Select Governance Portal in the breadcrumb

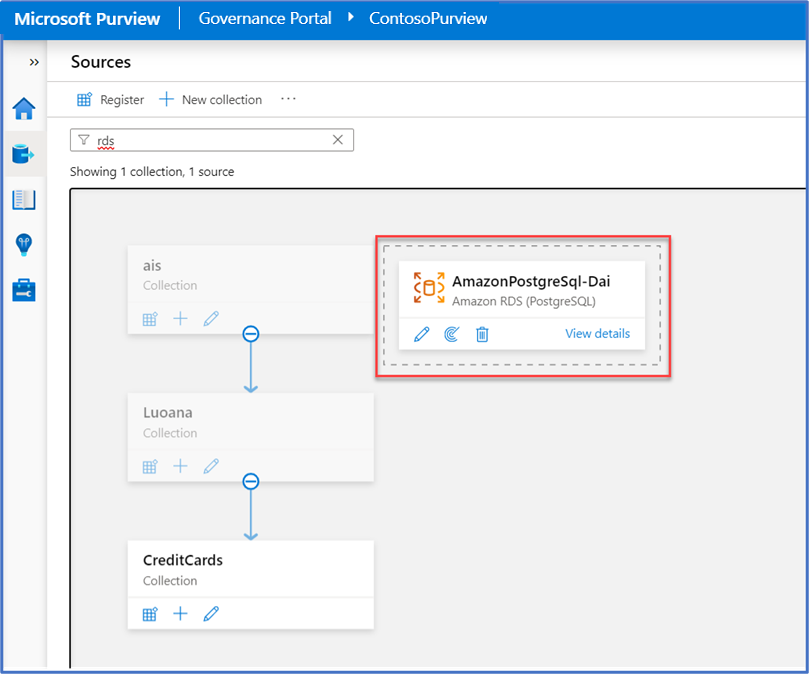point(265,18)
